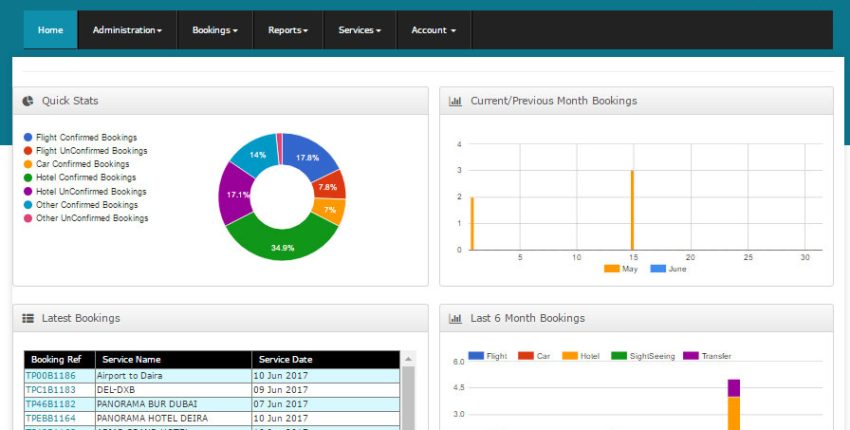Go to the Home tab
Viewport: 850px width, 430px height.
50,30
